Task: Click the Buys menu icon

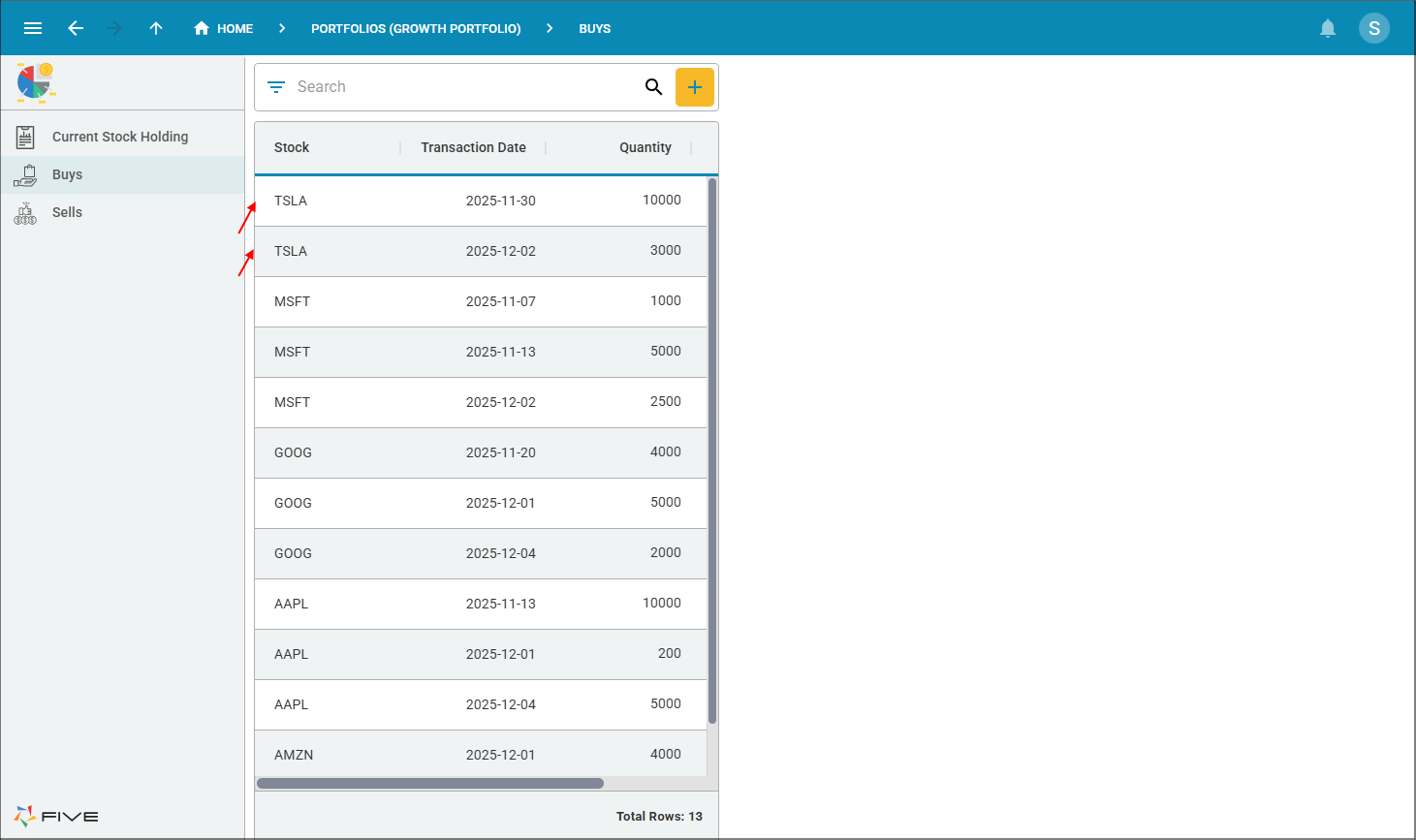Action: click(25, 174)
